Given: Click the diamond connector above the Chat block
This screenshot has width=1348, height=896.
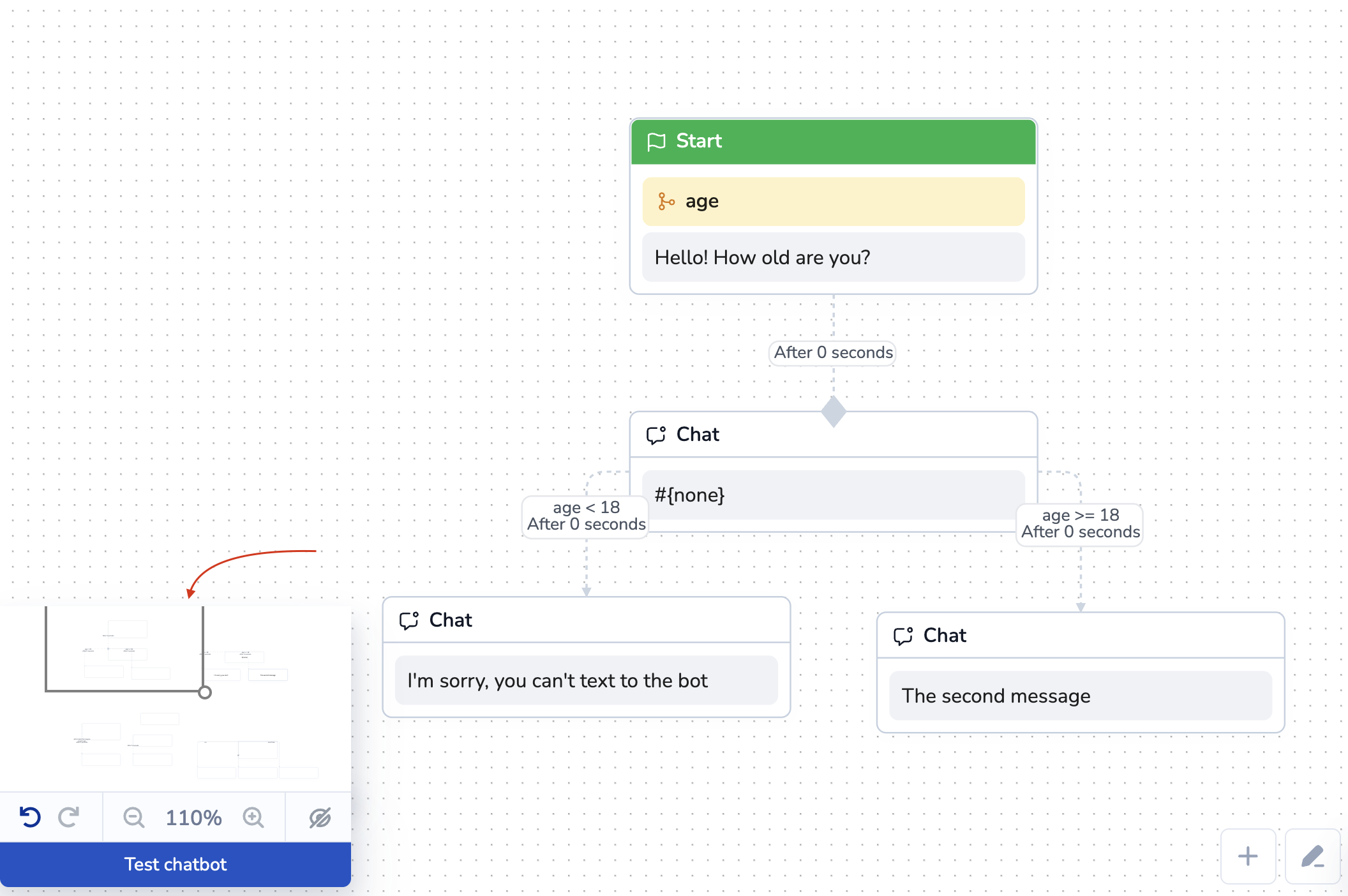Looking at the screenshot, I should coord(834,412).
